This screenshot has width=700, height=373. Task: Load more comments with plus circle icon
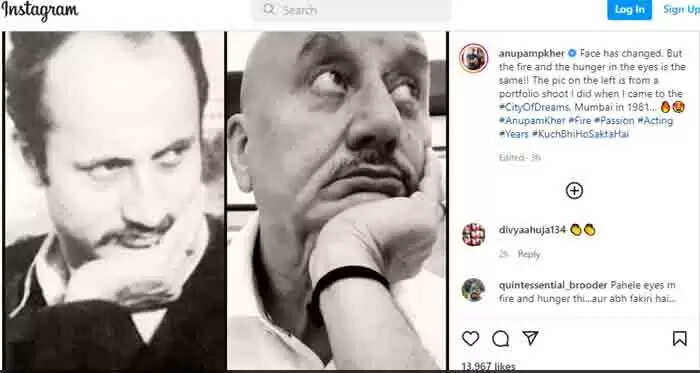574,191
